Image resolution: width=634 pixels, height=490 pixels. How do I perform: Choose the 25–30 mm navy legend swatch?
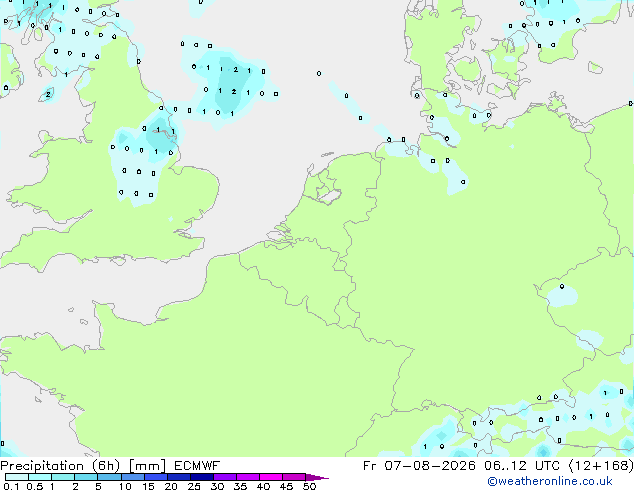coord(201,477)
